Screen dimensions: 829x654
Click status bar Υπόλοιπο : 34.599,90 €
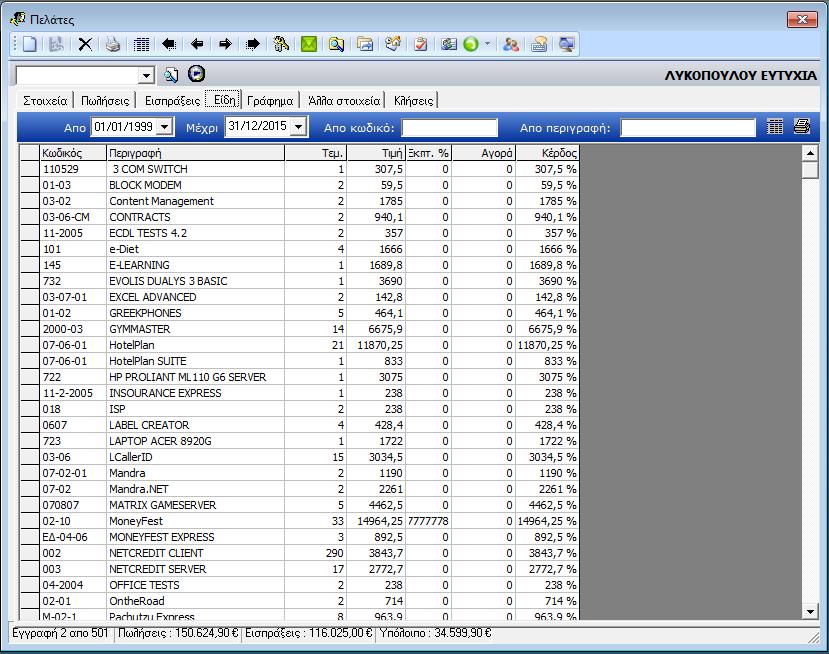pyautogui.click(x=436, y=633)
